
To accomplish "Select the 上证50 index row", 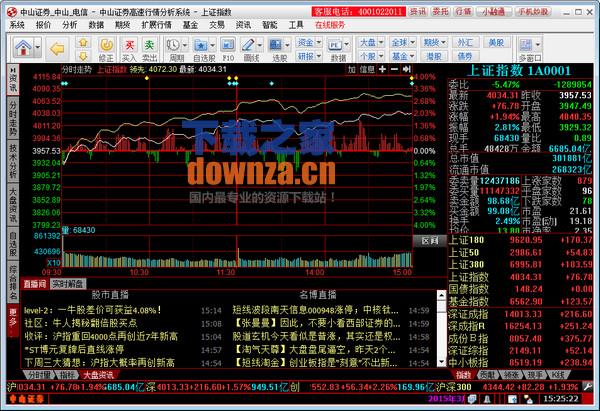I will click(x=520, y=253).
